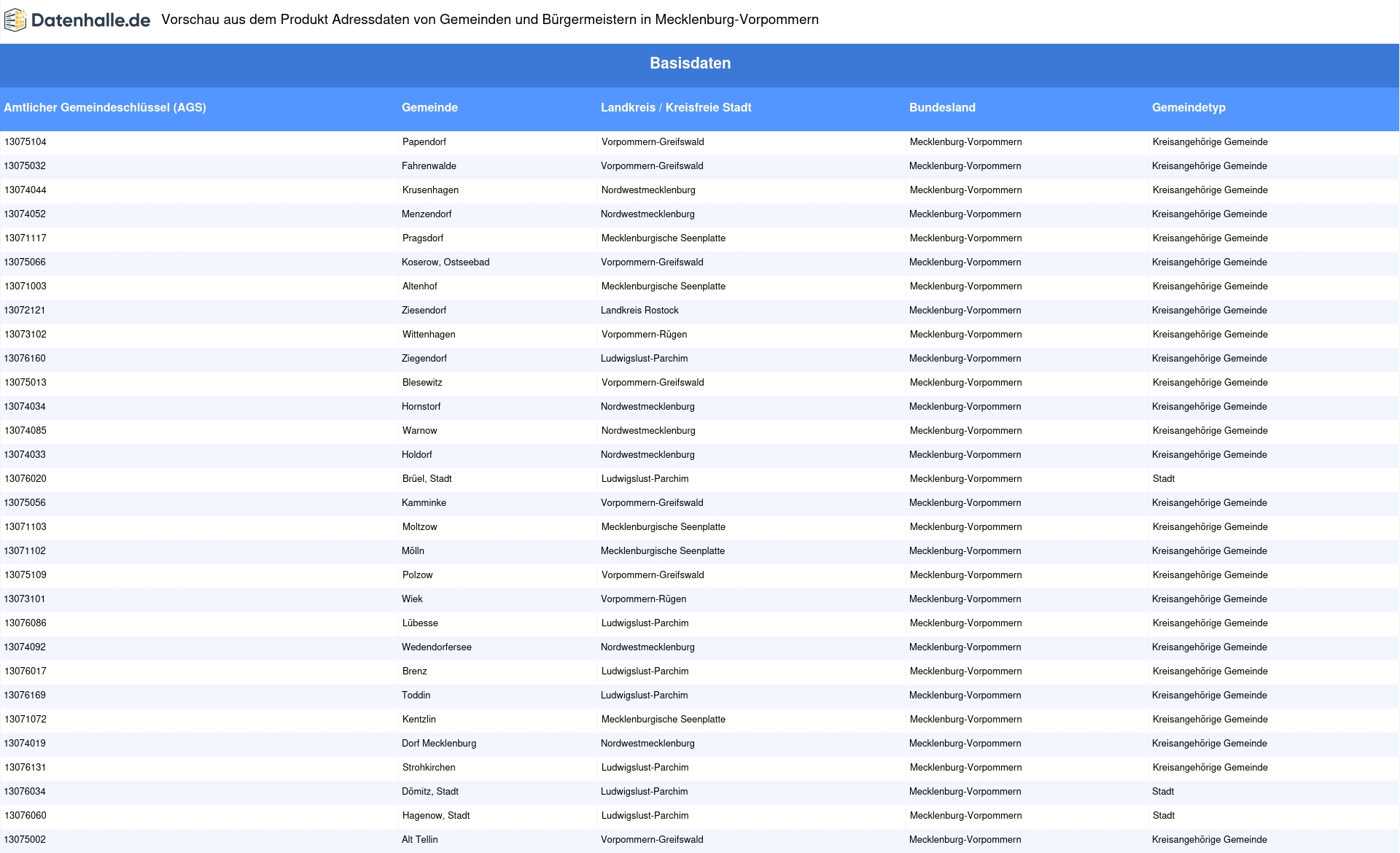Viewport: 1400px width, 853px height.
Task: Click the Bundesland column header
Action: pyautogui.click(x=942, y=107)
